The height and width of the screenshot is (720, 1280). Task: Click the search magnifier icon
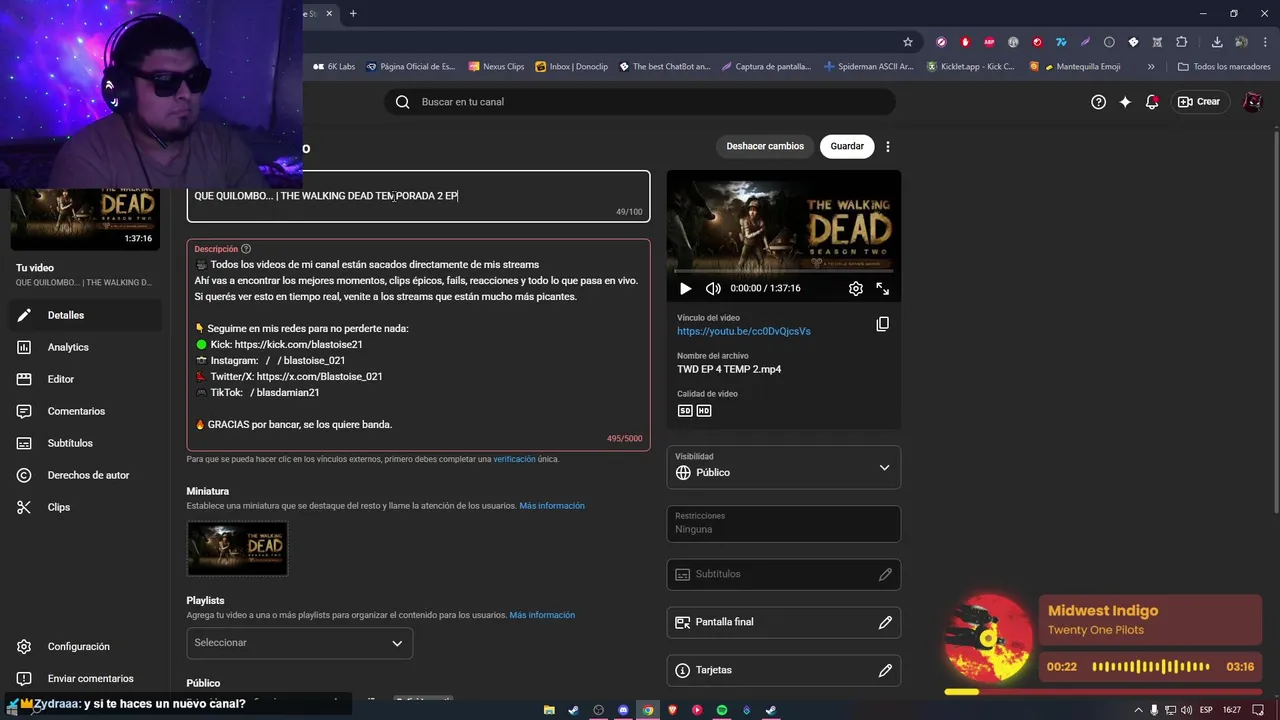402,102
